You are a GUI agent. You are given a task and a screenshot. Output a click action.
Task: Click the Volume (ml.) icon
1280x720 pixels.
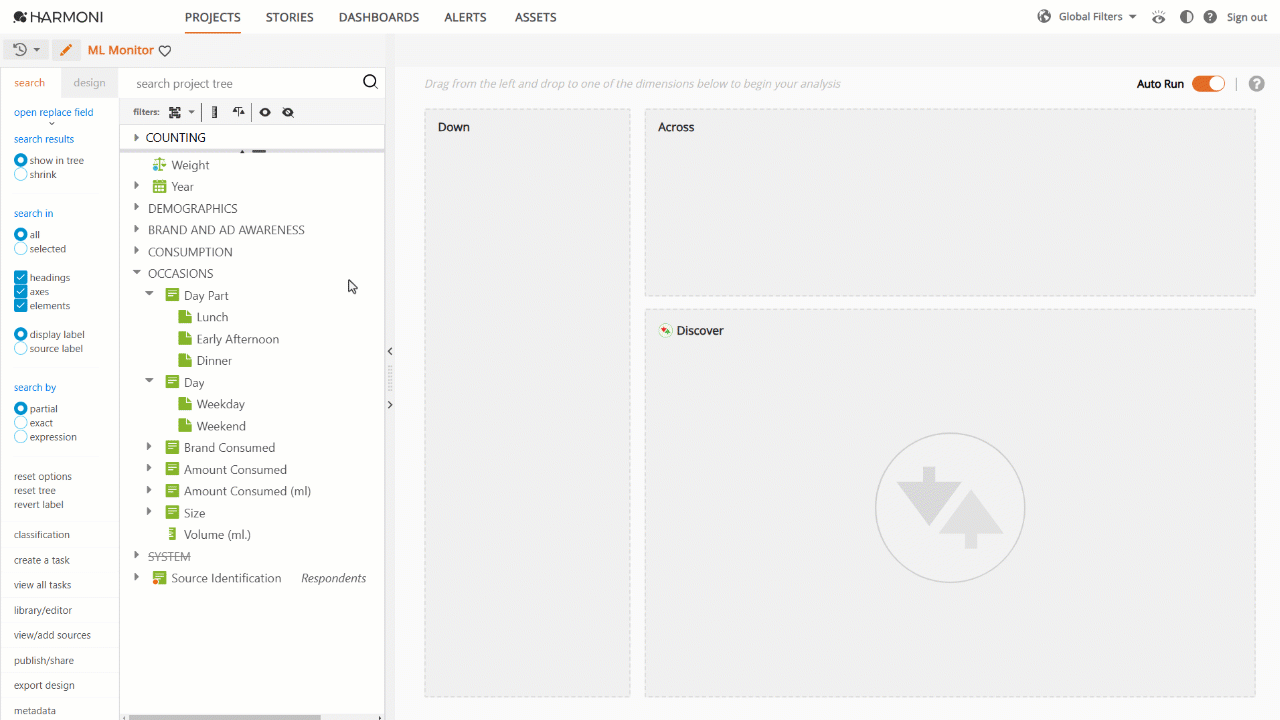click(x=172, y=534)
